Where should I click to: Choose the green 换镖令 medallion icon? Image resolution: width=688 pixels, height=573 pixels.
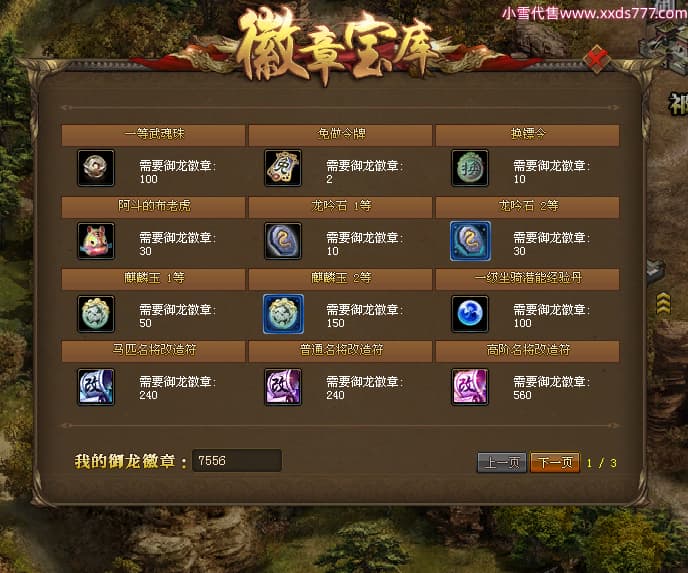click(470, 168)
